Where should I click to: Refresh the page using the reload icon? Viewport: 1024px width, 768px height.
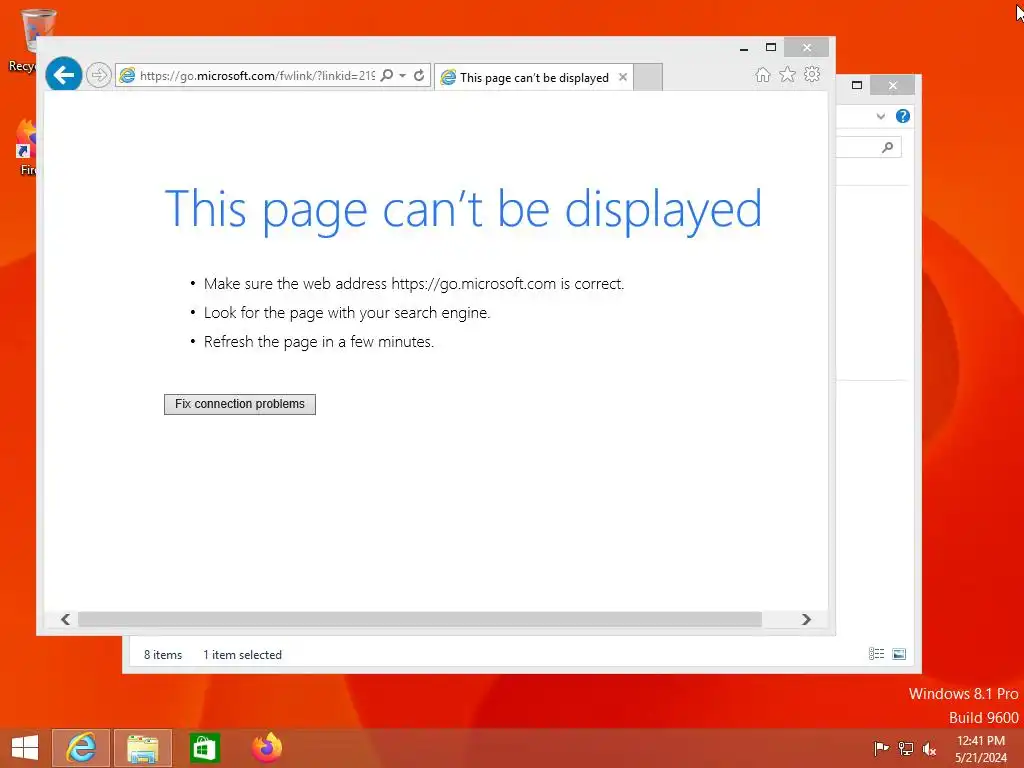419,75
